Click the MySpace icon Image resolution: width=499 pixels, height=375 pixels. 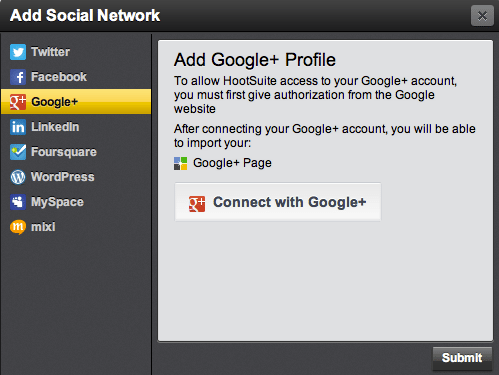18,202
